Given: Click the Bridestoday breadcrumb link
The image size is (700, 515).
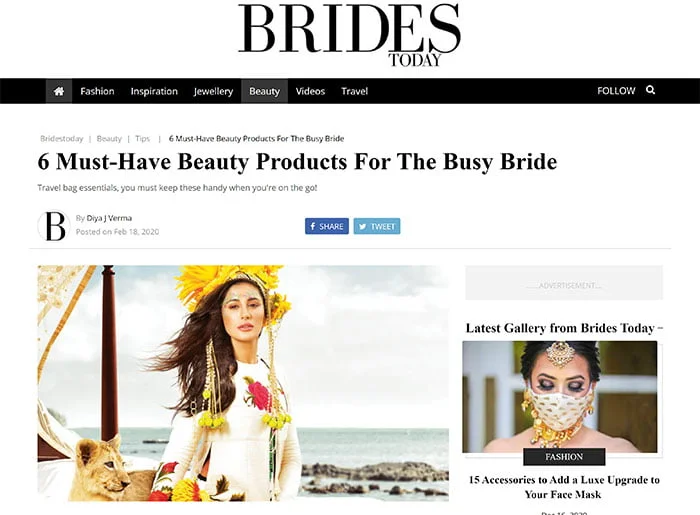Looking at the screenshot, I should pos(62,139).
